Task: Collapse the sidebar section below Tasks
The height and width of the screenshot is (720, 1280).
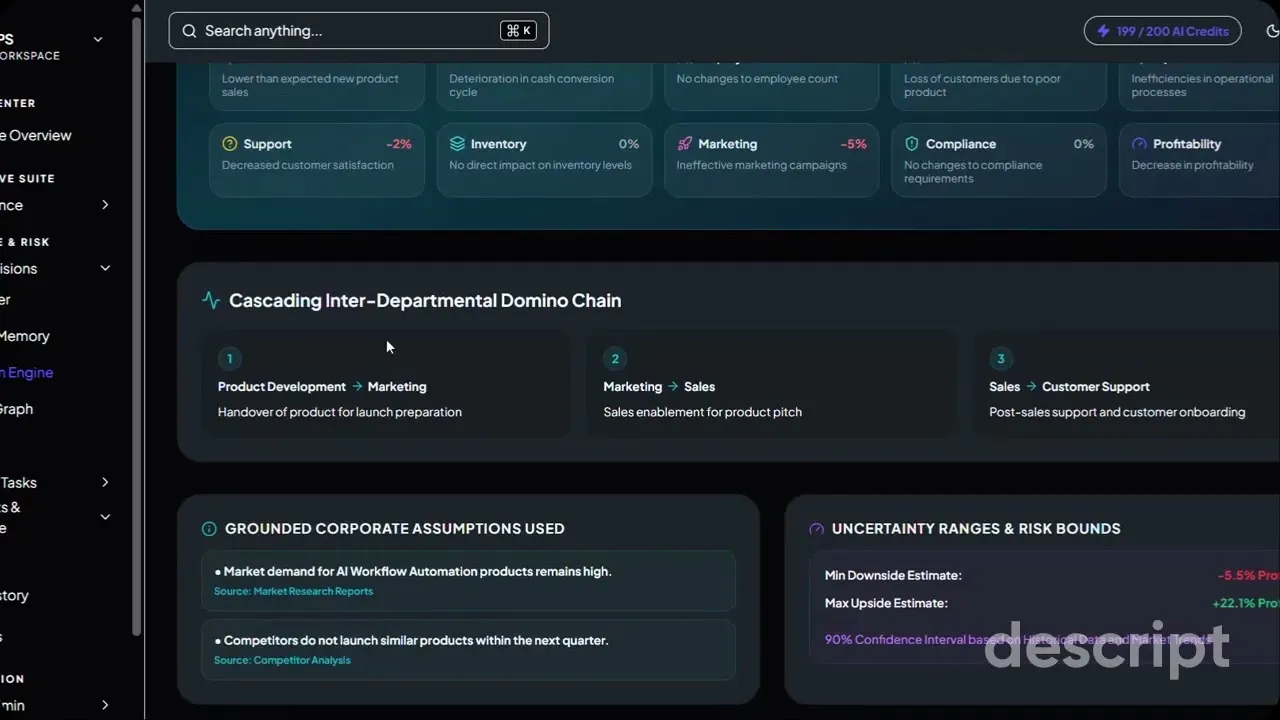Action: pyautogui.click(x=105, y=517)
